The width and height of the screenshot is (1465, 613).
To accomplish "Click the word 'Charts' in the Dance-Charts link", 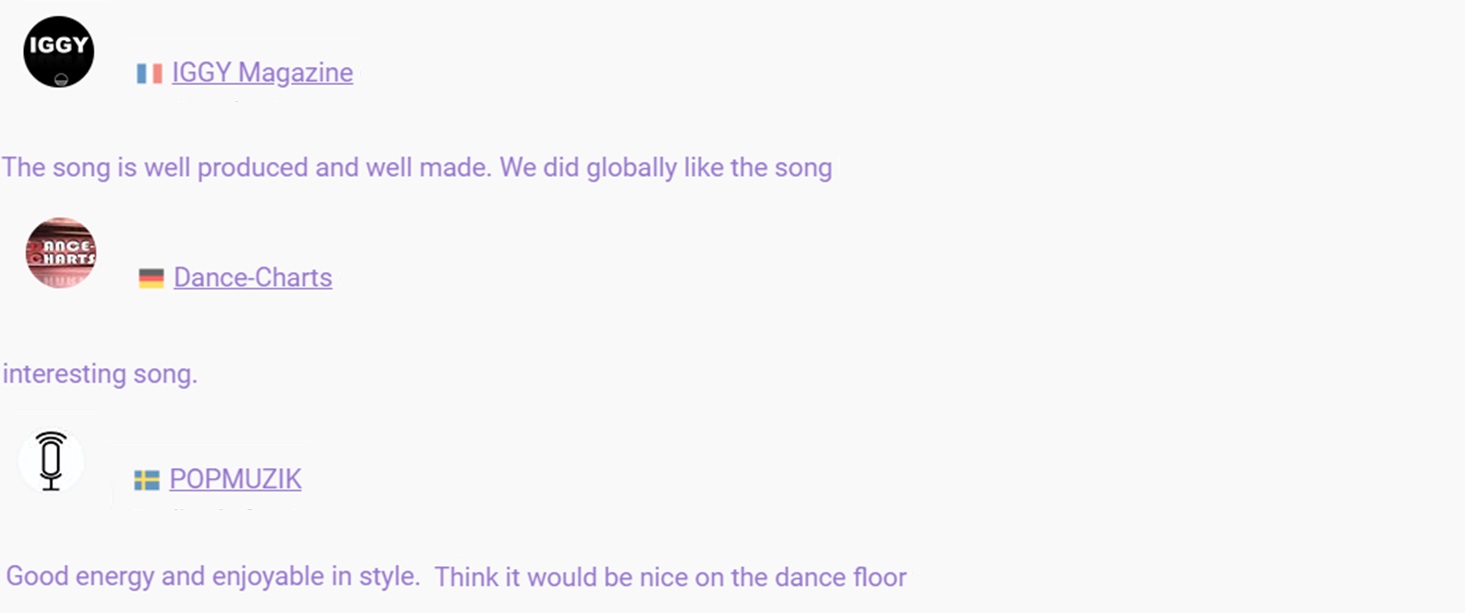I will [x=289, y=277].
